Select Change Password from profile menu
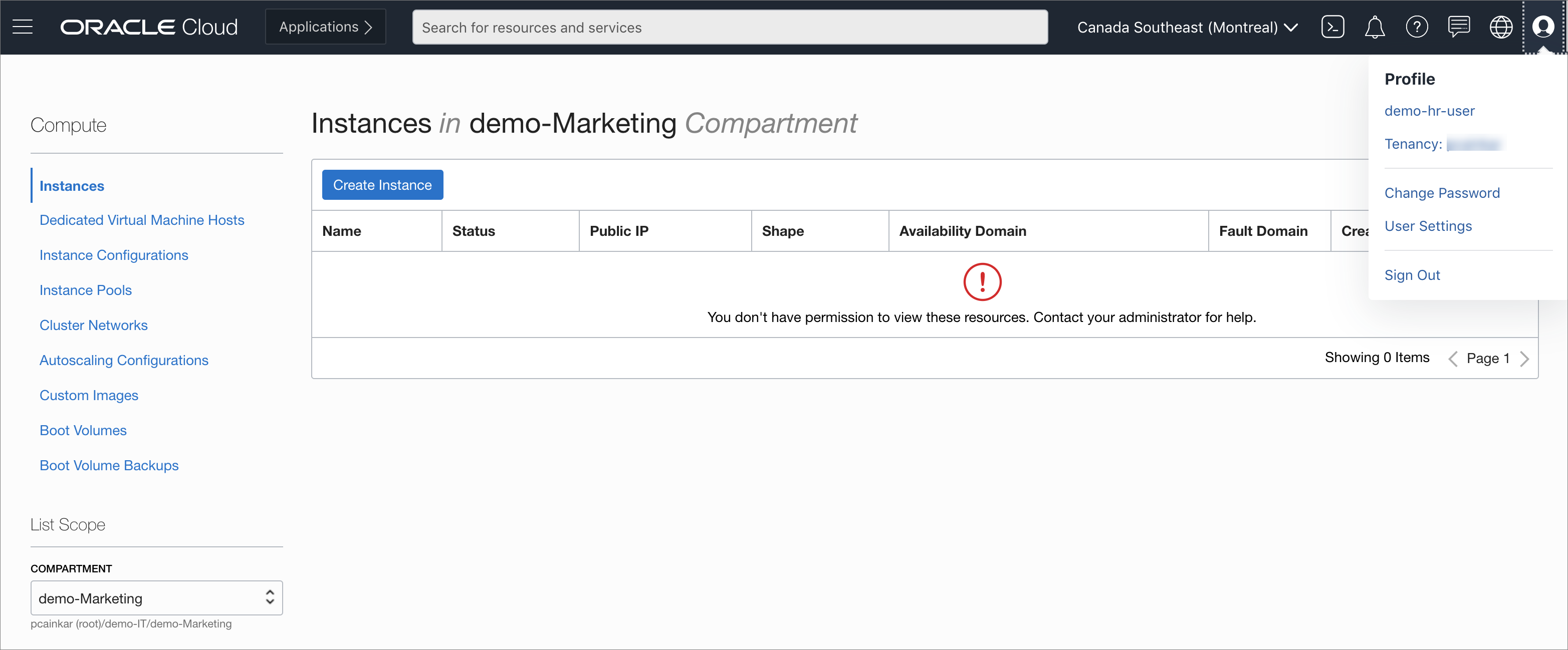 pos(1441,193)
